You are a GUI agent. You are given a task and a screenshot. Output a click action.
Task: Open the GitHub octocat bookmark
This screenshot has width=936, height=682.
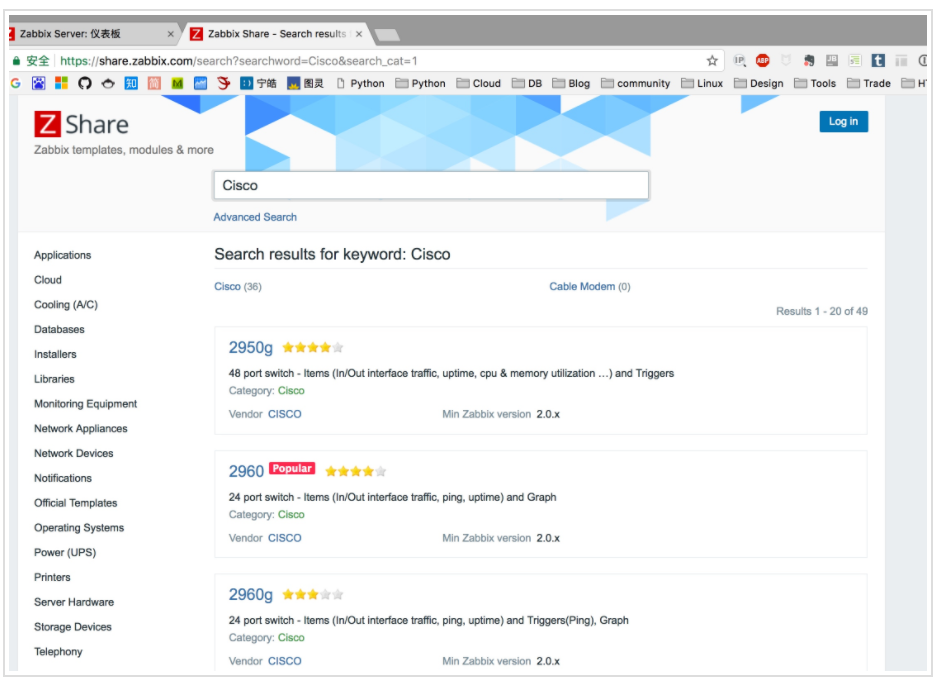click(85, 83)
